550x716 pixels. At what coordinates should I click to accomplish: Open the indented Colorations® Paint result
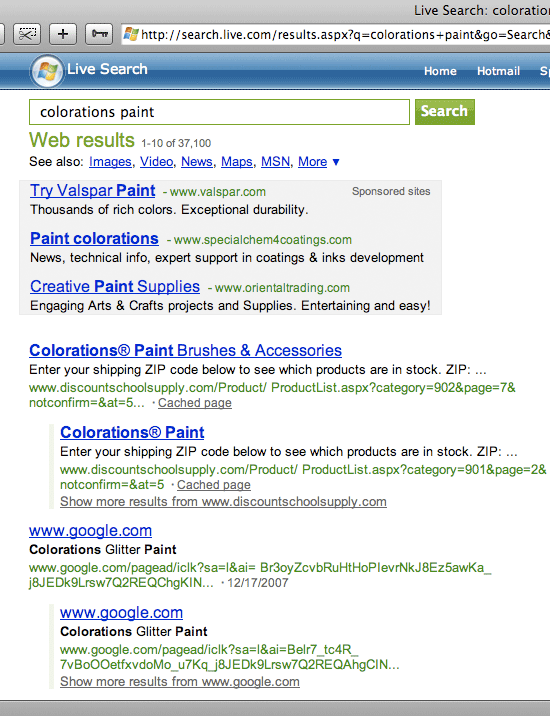point(132,432)
